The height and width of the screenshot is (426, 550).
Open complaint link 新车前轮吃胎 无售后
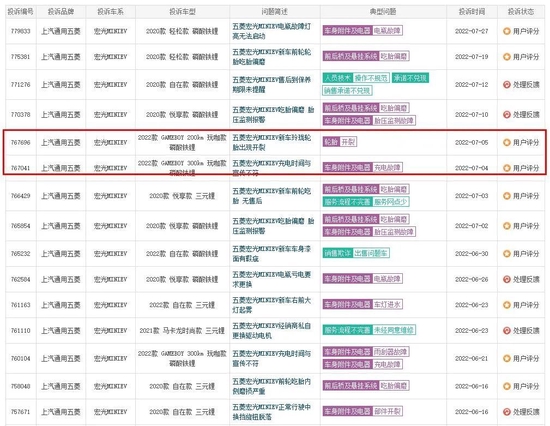pyautogui.click(x=271, y=196)
